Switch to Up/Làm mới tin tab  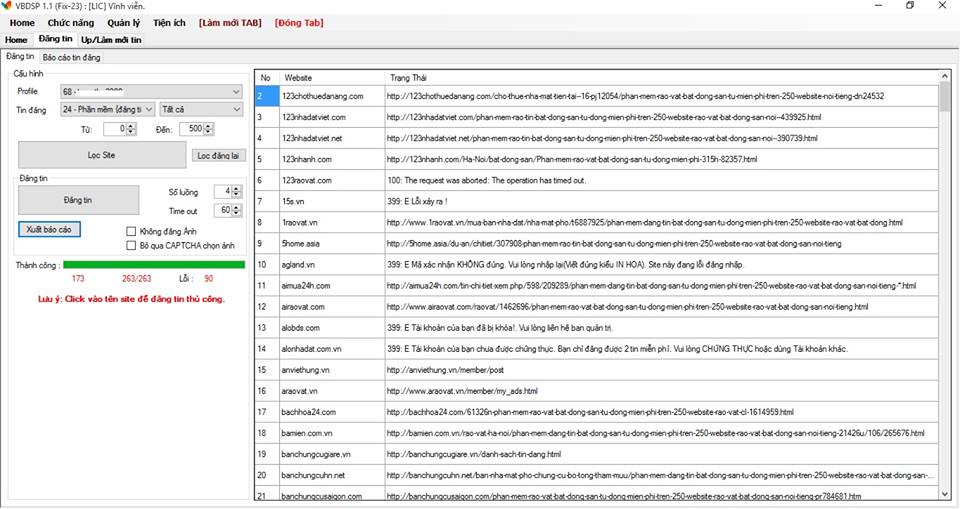pos(111,40)
